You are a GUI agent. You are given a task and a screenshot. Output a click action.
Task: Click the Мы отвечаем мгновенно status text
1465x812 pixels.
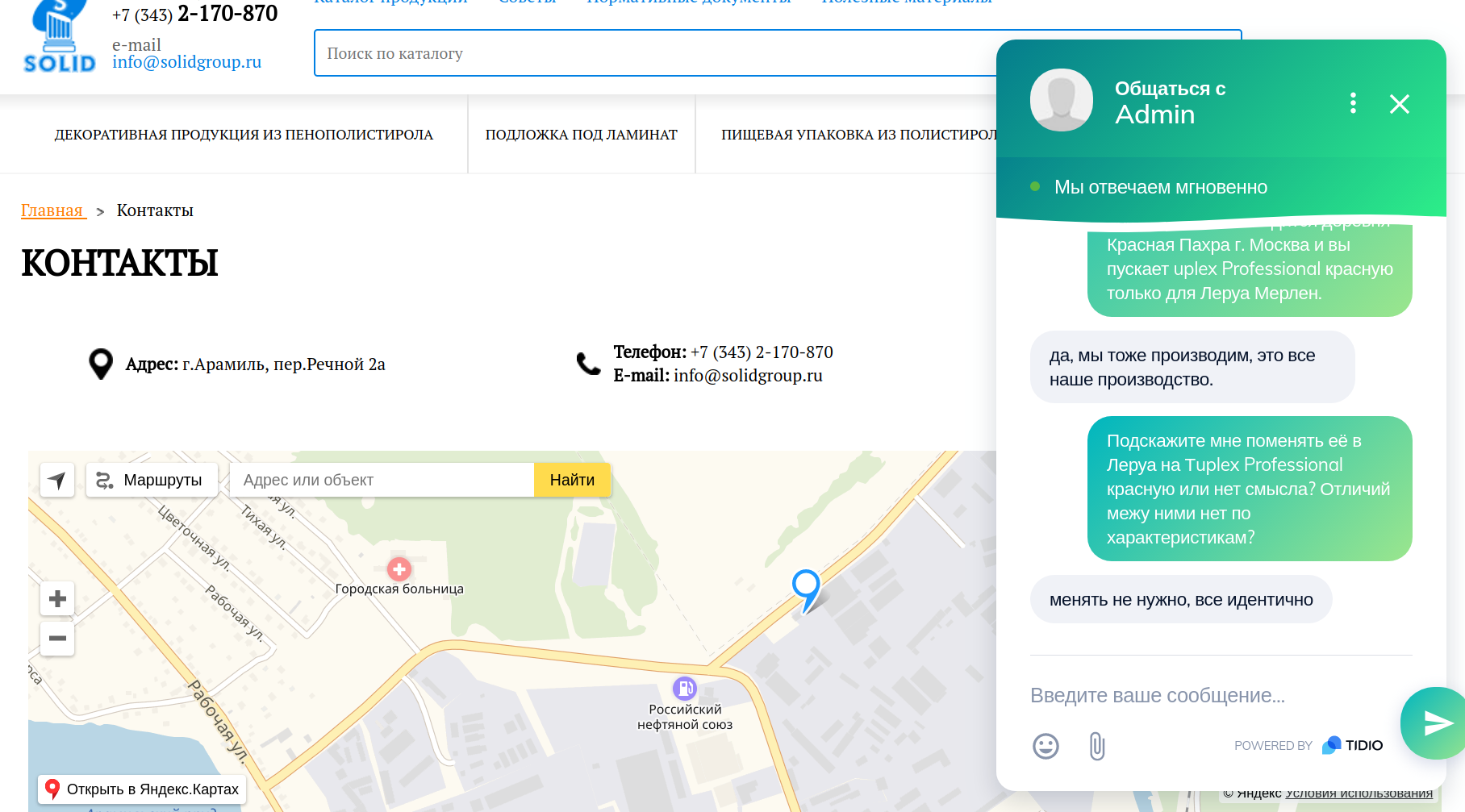[x=1161, y=187]
